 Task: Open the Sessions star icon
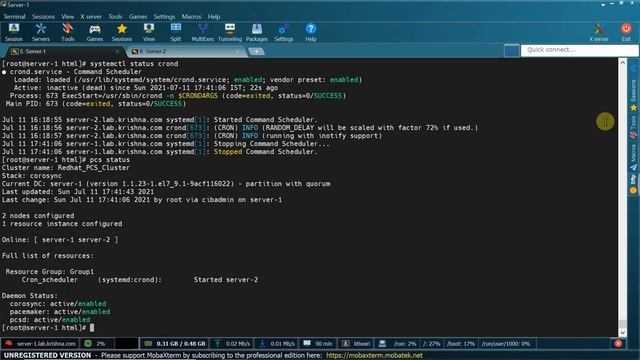[x=122, y=32]
